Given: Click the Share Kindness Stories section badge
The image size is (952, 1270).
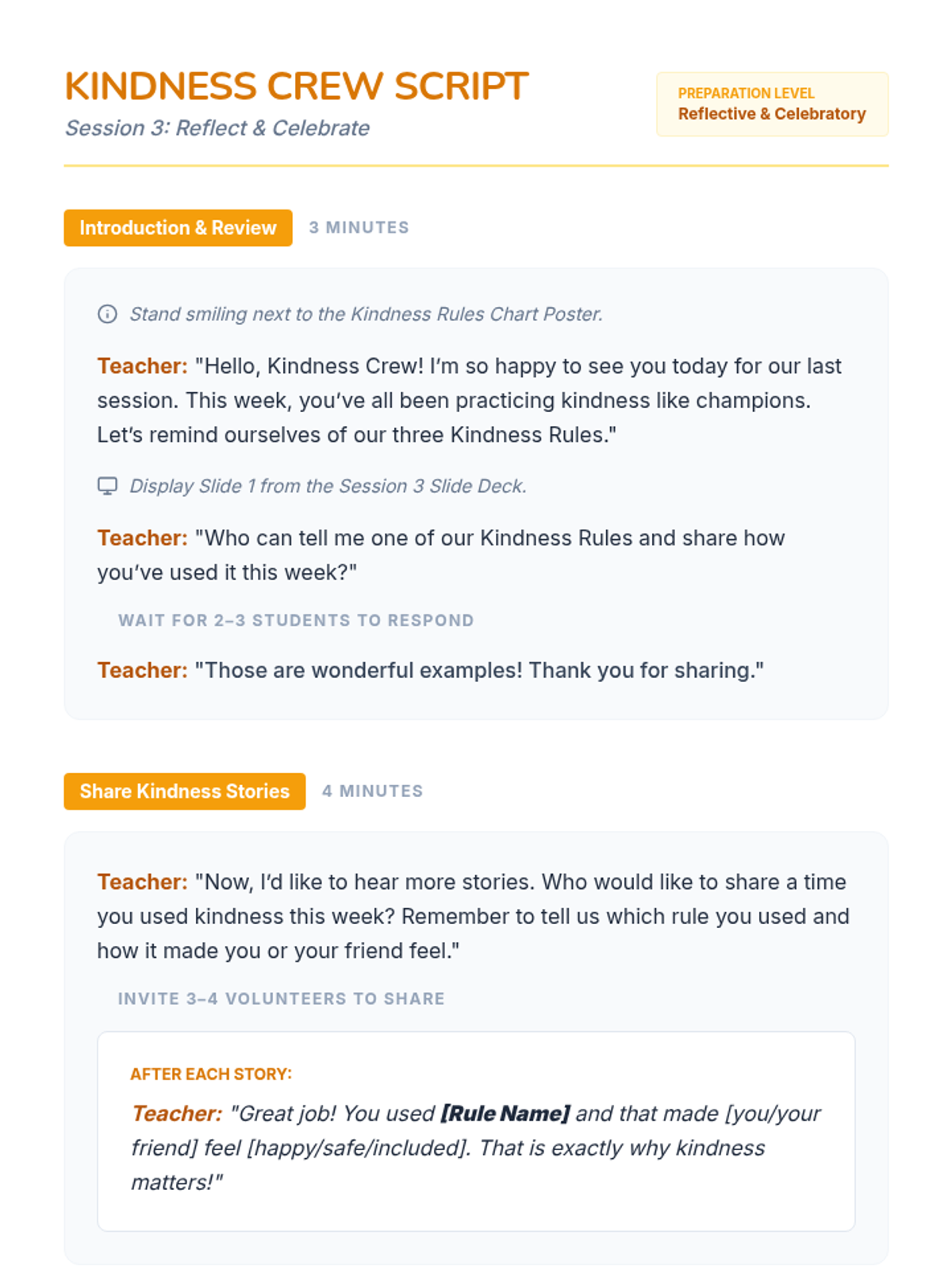Looking at the screenshot, I should [x=184, y=791].
